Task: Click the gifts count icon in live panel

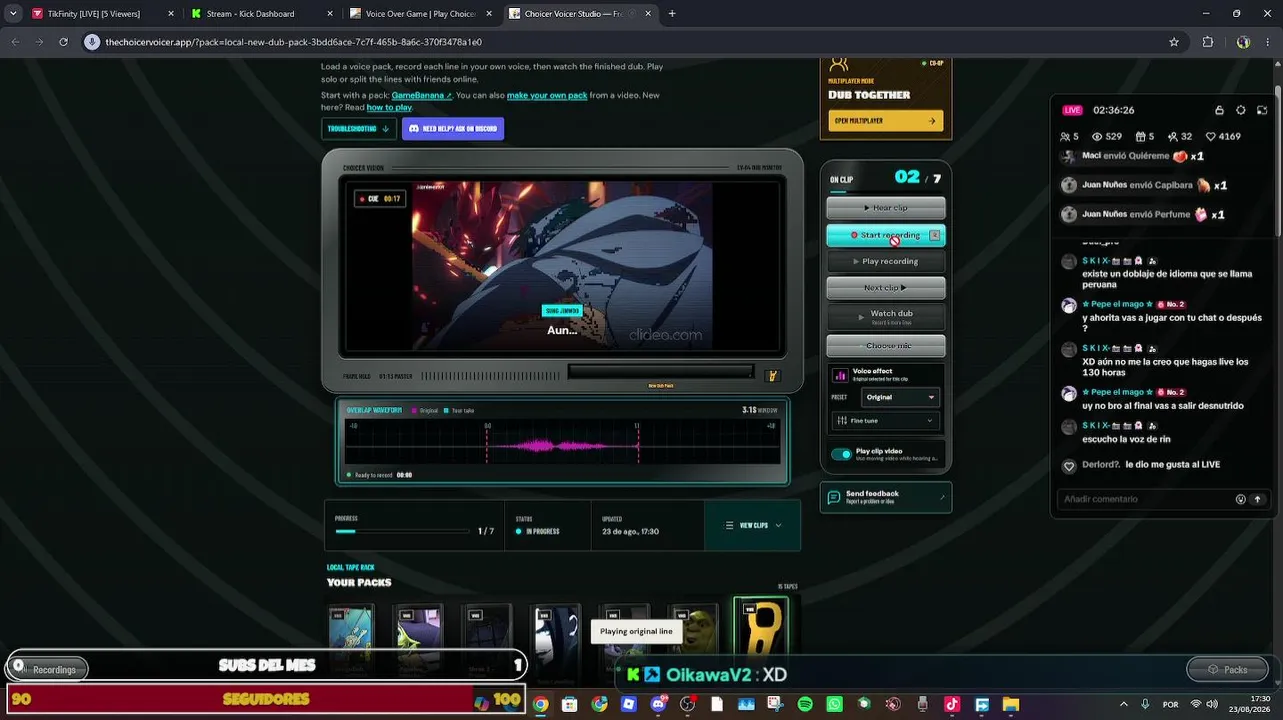Action: (x=1139, y=137)
